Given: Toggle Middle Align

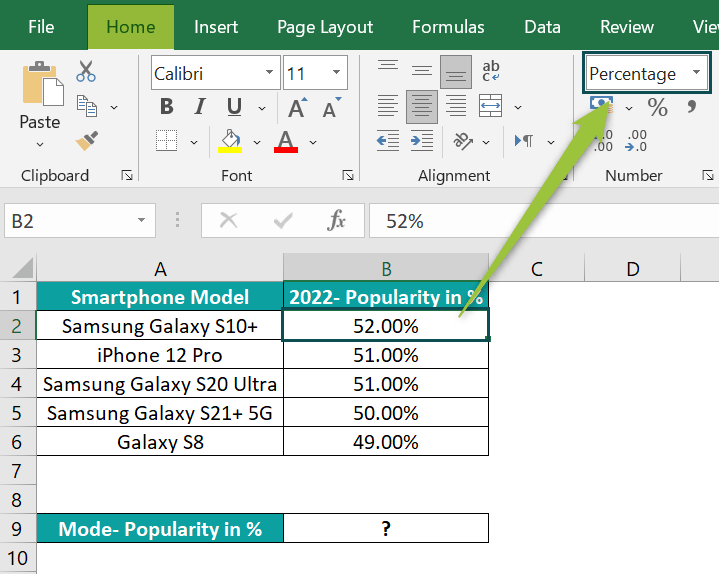Looking at the screenshot, I should pos(422,72).
